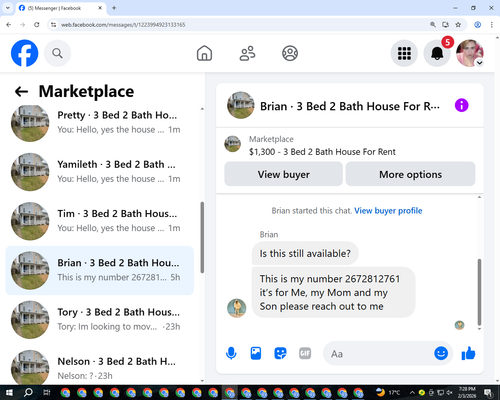Attach a photo using the image icon
The image size is (500, 400).
click(x=256, y=353)
